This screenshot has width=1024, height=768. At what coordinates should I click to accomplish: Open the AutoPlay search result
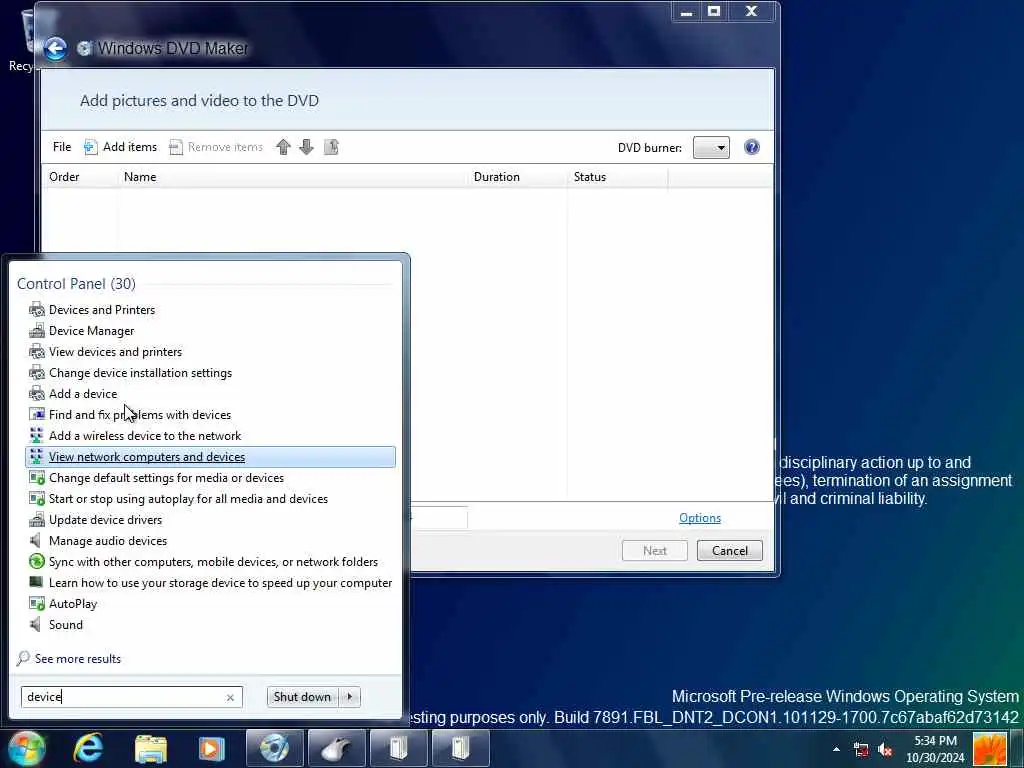coord(210,603)
